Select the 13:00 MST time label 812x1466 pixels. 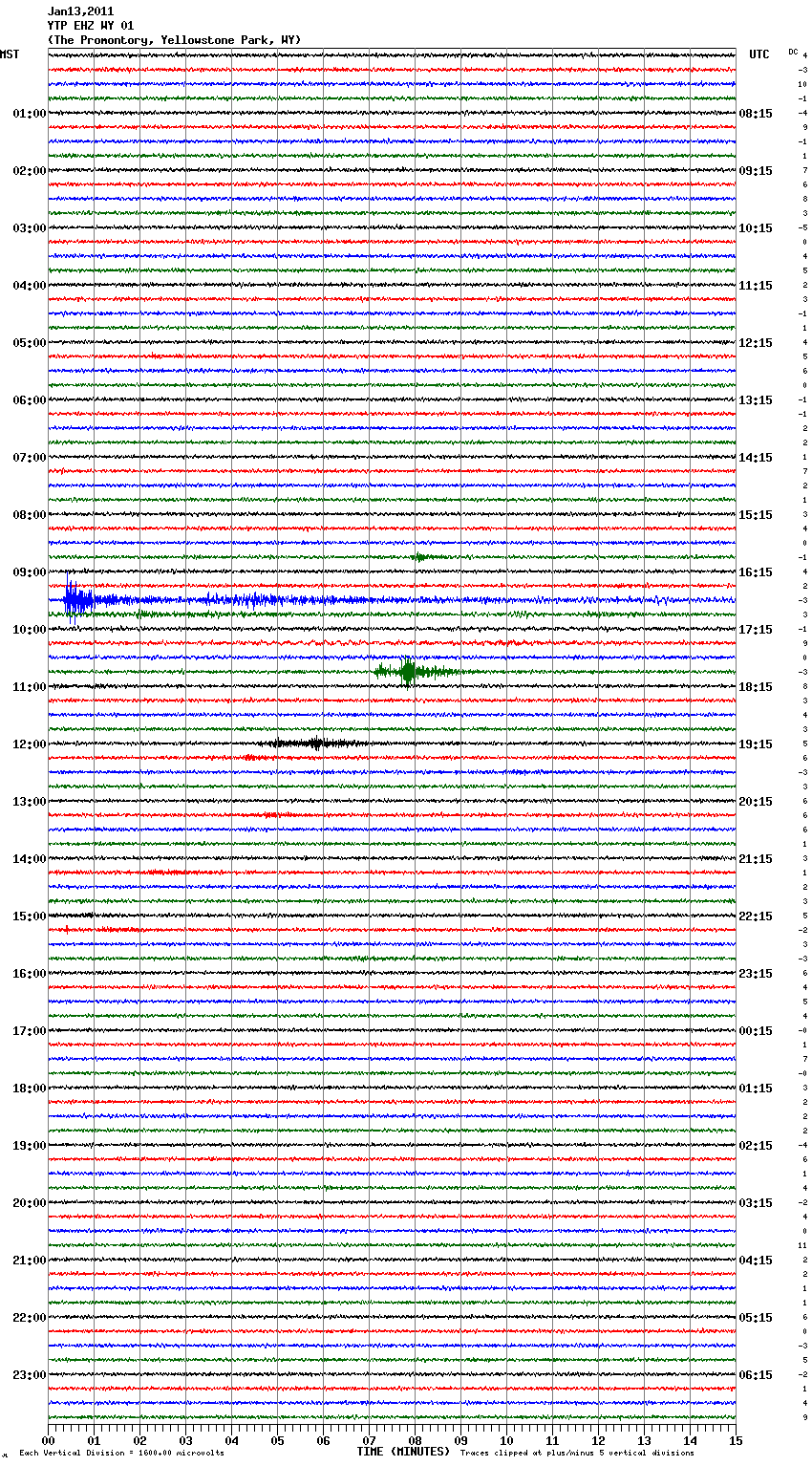point(29,802)
